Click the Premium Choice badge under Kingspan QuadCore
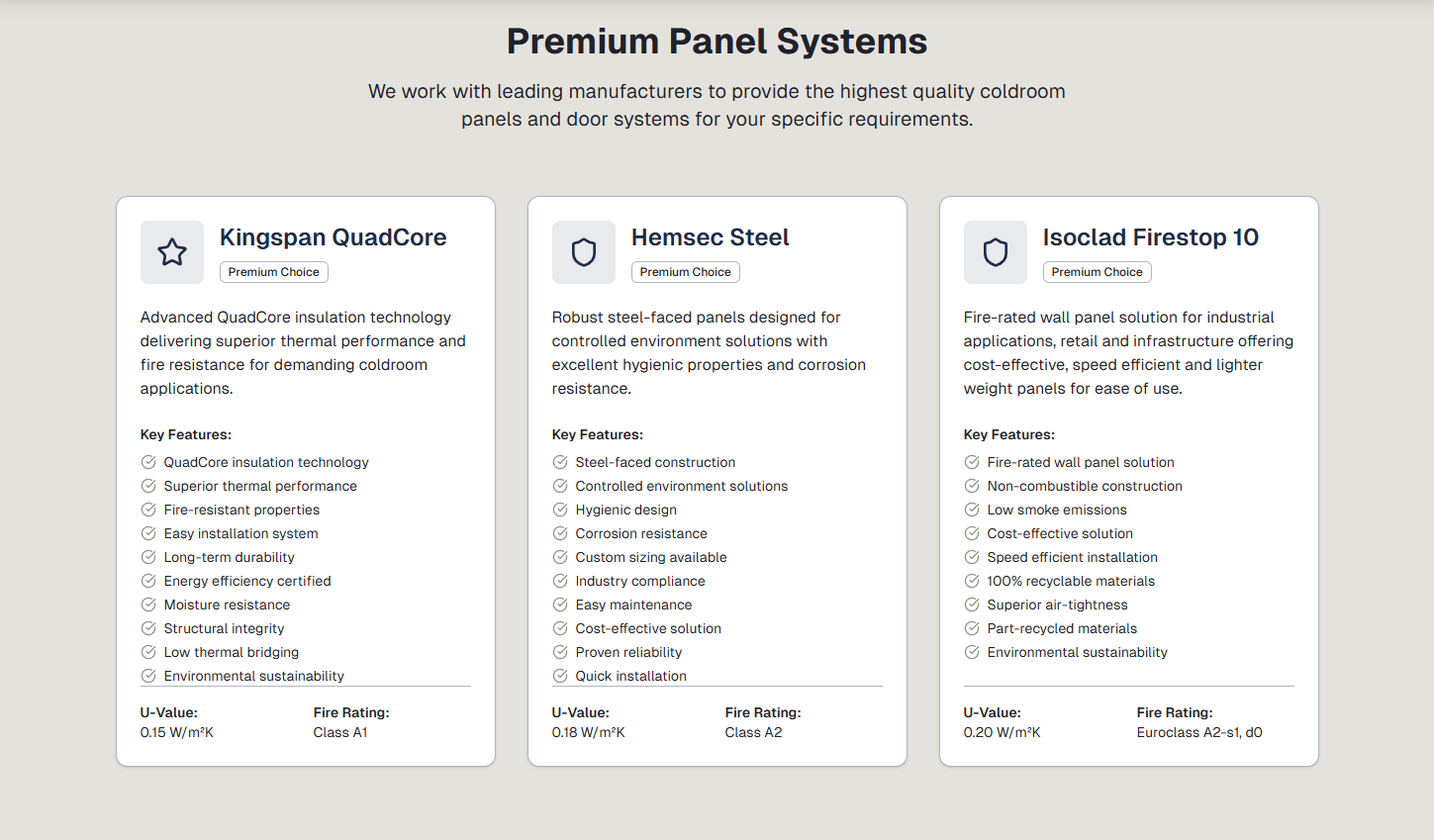Image resolution: width=1434 pixels, height=840 pixels. click(x=274, y=272)
